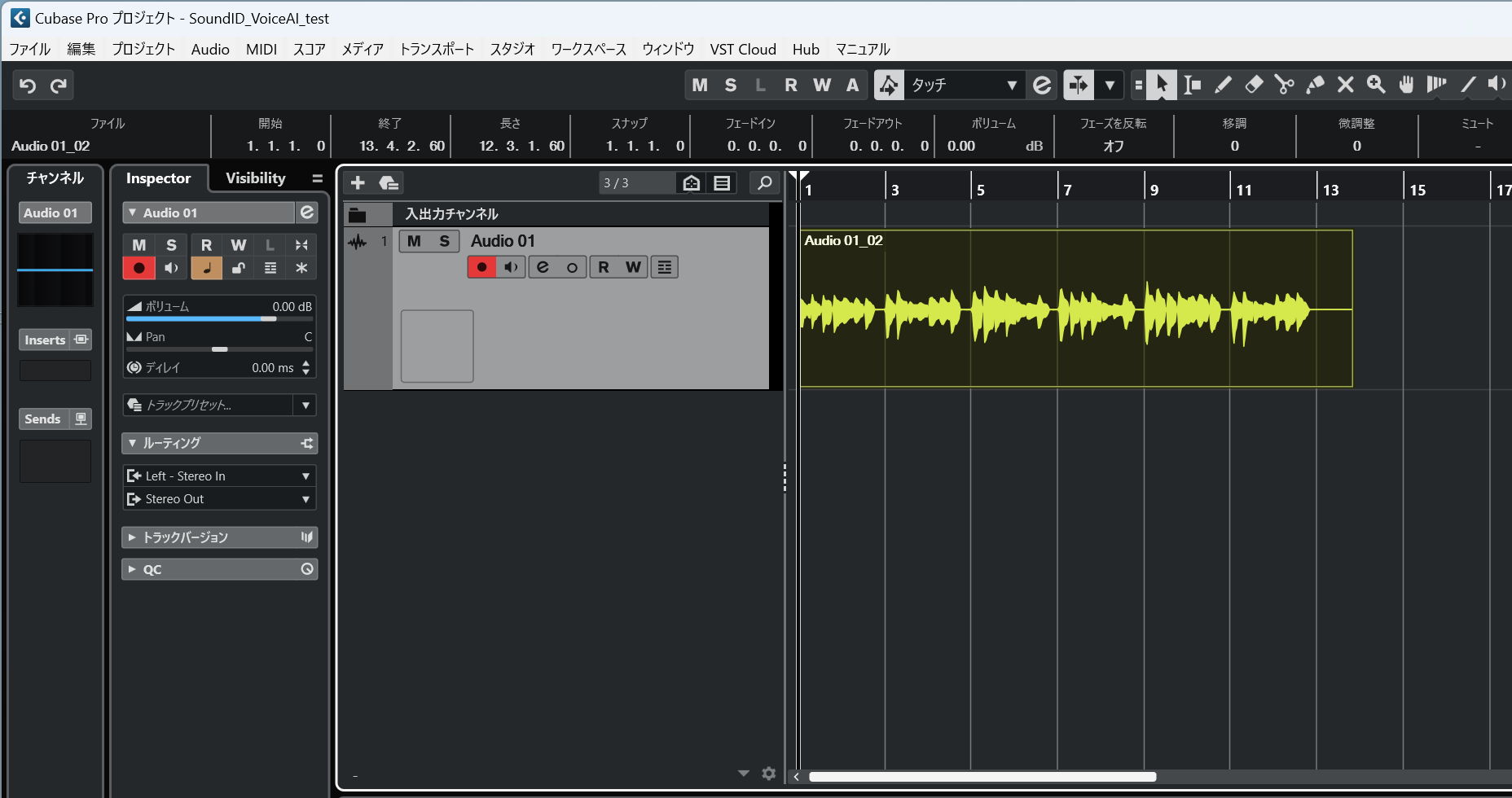Image resolution: width=1512 pixels, height=798 pixels.
Task: Select the Range Selection tool
Action: [1193, 85]
